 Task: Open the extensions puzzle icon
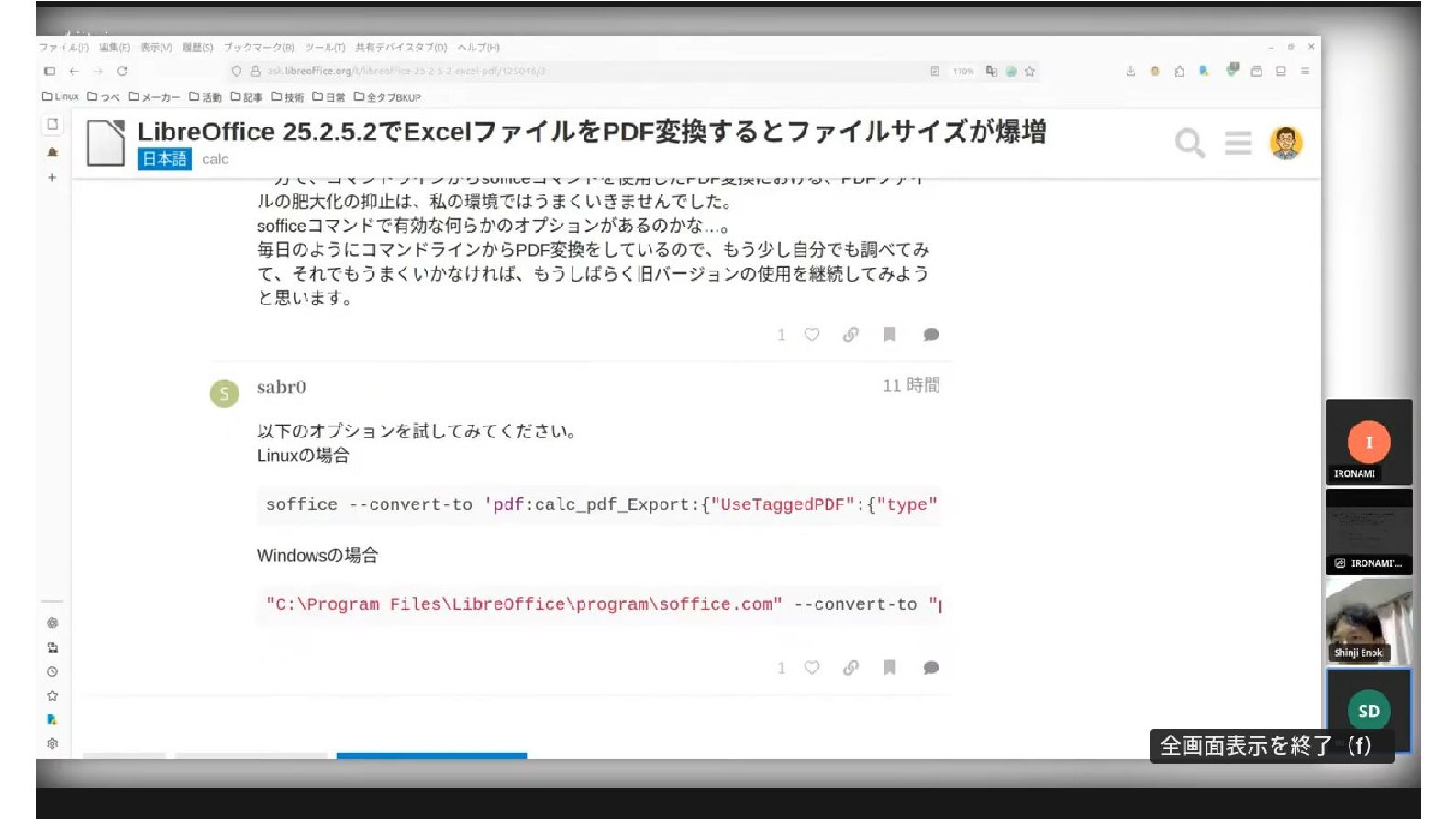tap(1179, 71)
